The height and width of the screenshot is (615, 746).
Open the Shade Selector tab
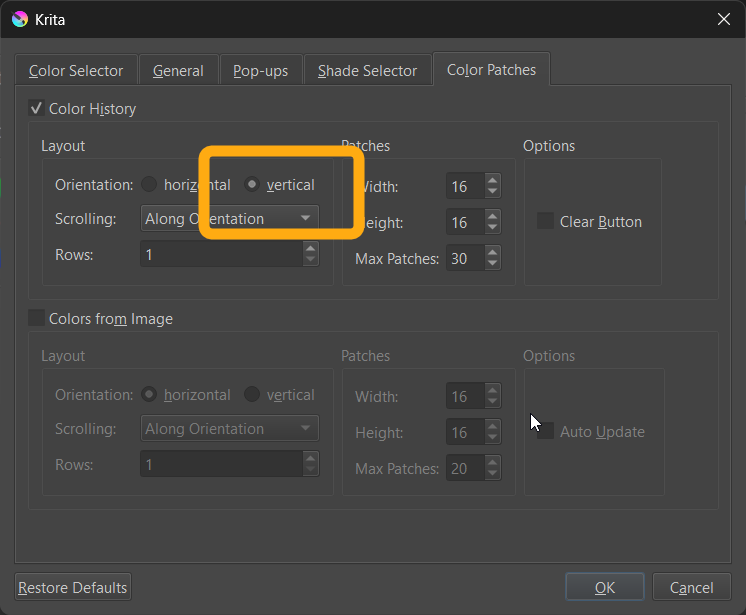coord(367,71)
